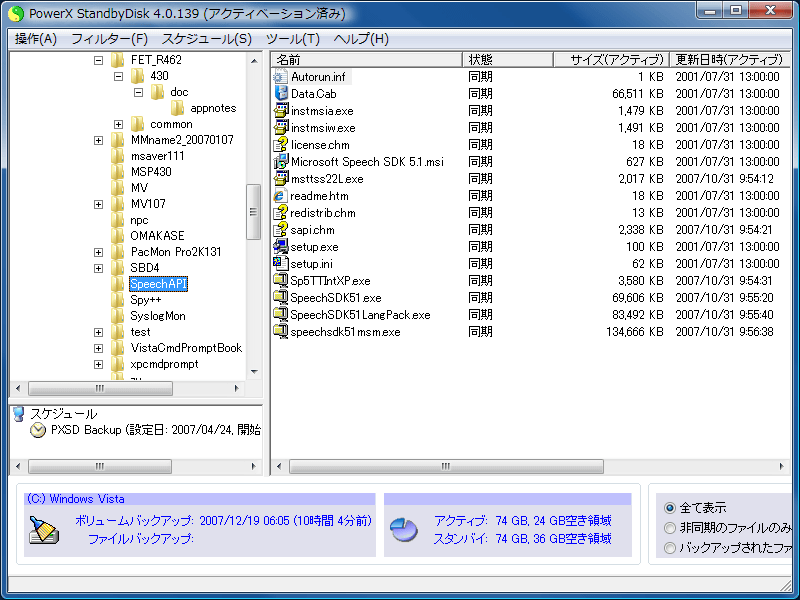
Task: Click the setup.exe computer icon
Action: tap(280, 247)
